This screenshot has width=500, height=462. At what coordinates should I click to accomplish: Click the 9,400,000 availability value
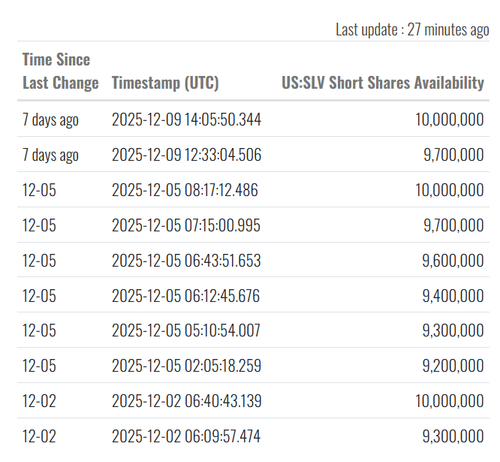point(453,296)
